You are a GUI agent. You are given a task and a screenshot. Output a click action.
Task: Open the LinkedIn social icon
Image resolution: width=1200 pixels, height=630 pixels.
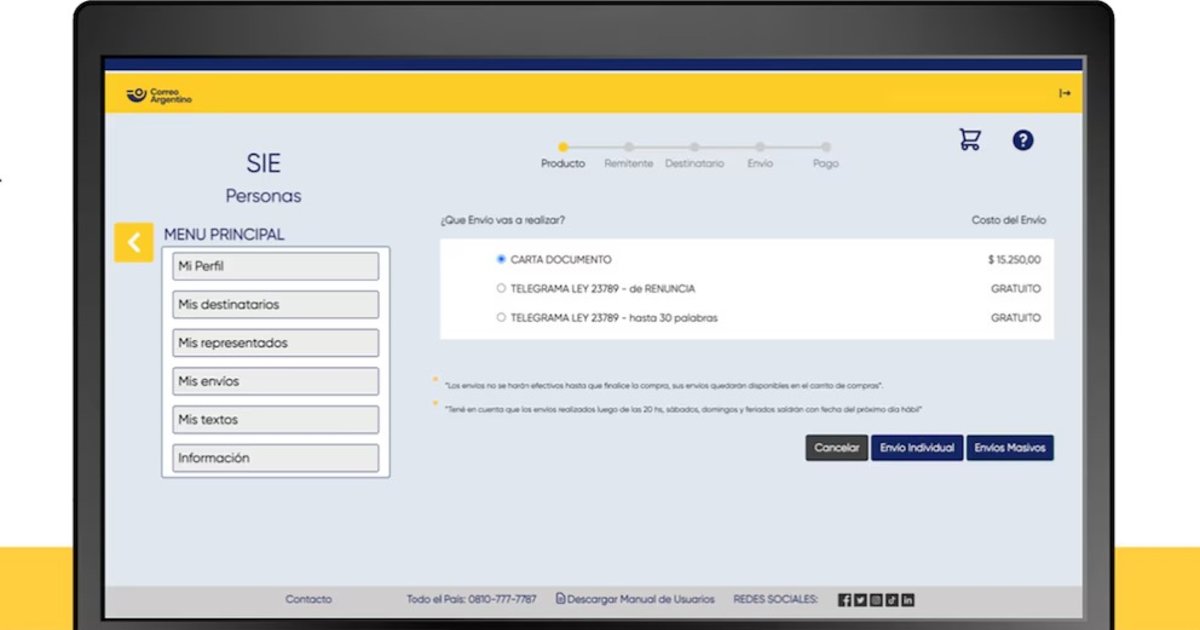click(908, 600)
